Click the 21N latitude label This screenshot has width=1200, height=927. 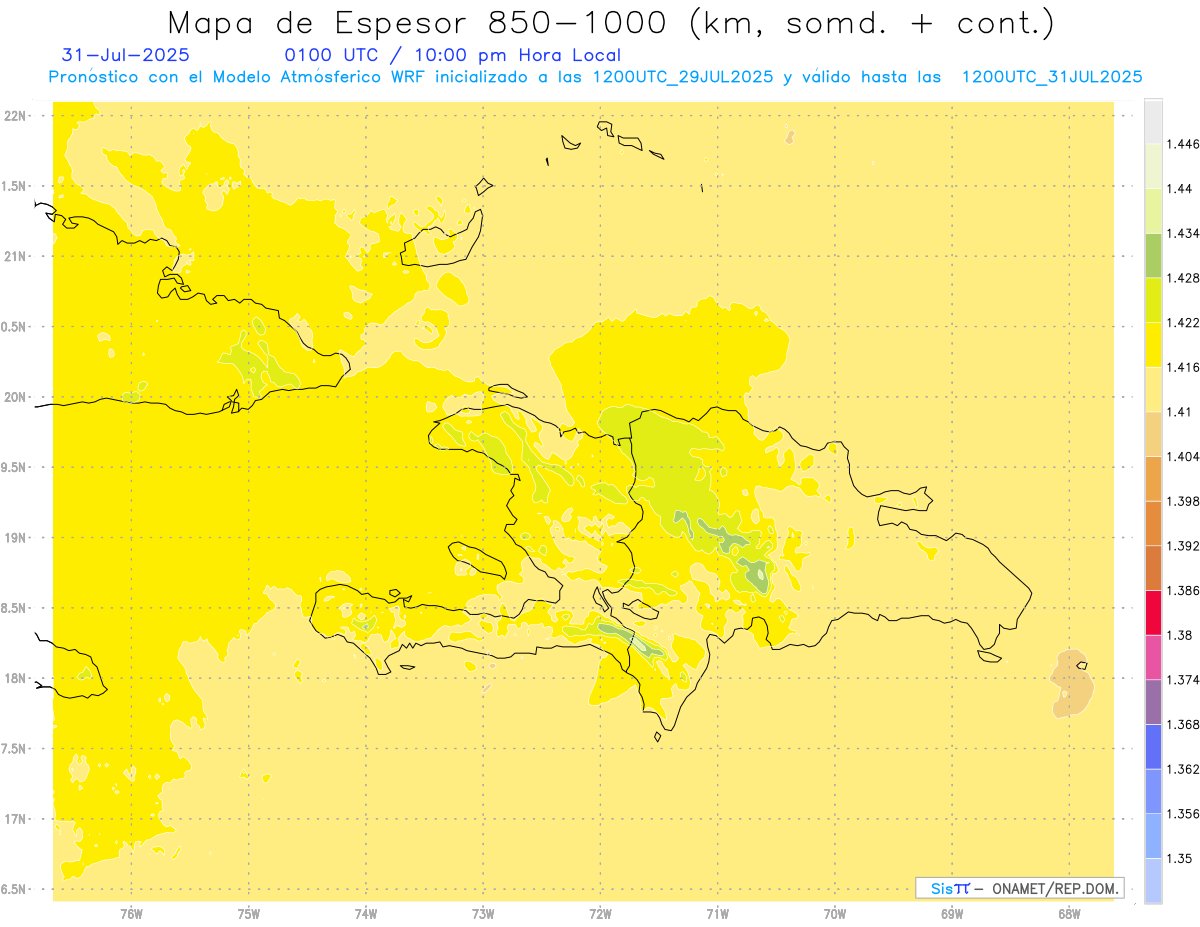coord(15,256)
